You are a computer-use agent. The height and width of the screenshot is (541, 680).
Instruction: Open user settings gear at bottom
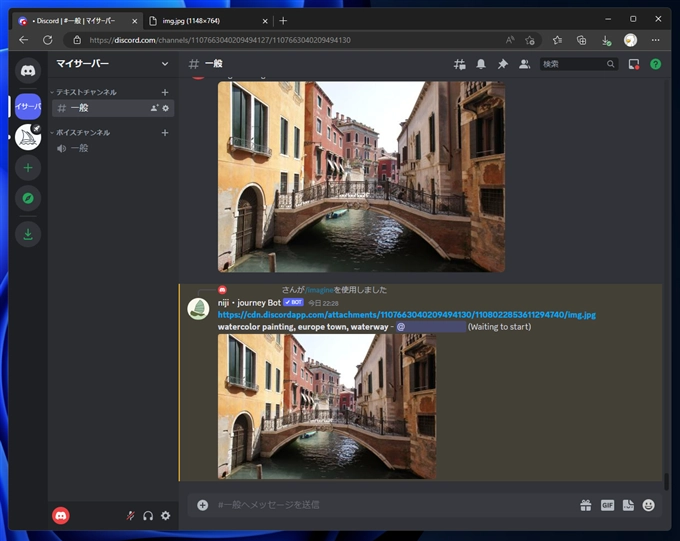click(166, 515)
